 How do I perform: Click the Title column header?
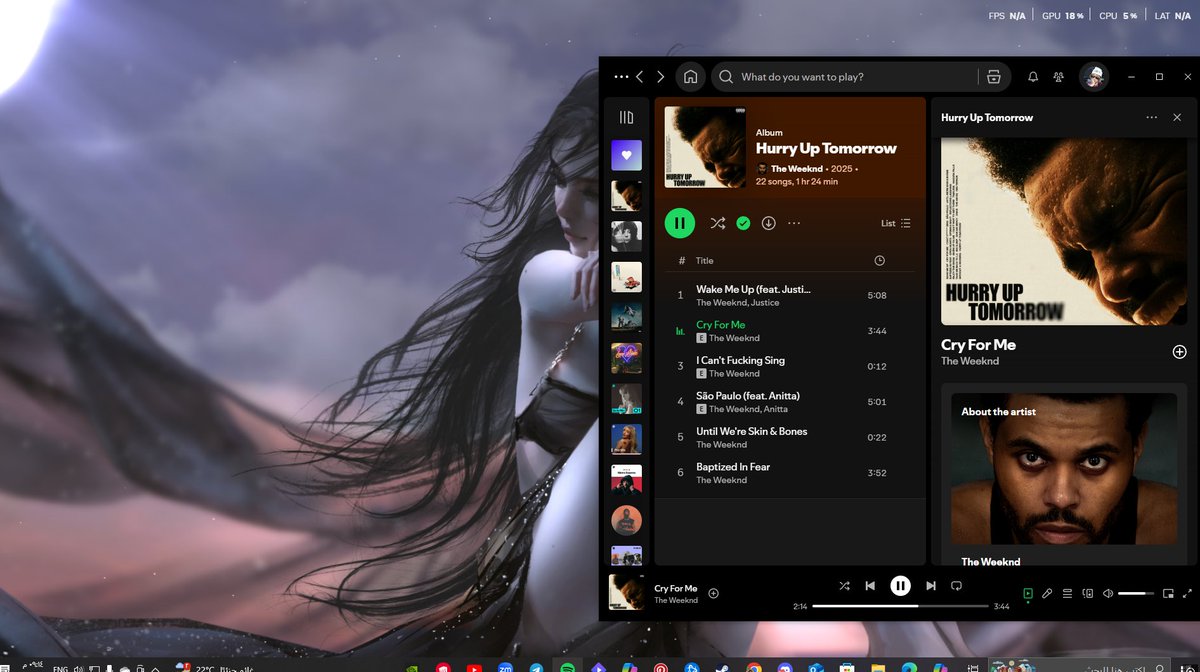pos(705,260)
